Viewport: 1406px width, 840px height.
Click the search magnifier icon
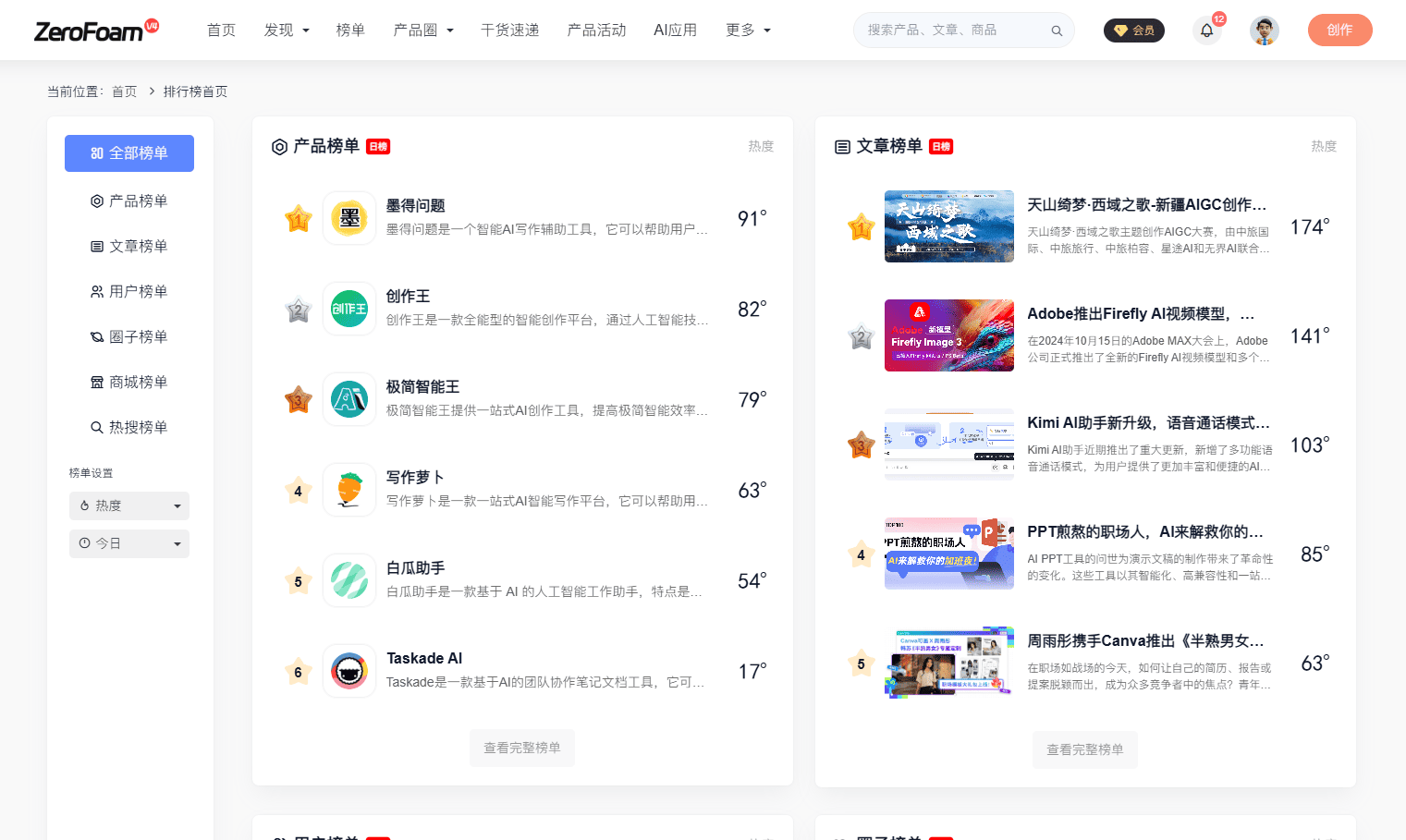pos(1057,30)
